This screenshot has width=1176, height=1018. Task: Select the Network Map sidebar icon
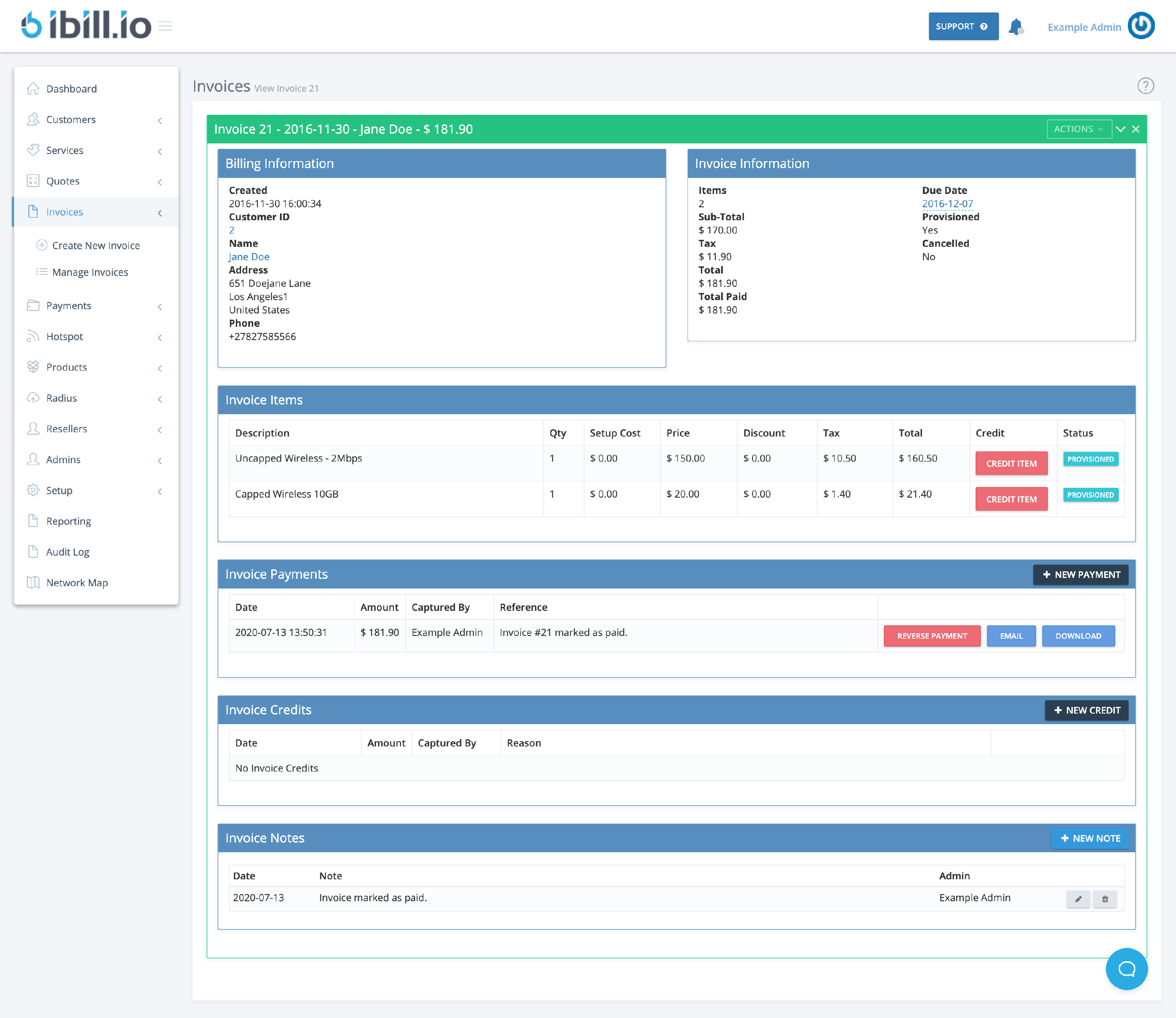click(x=33, y=582)
